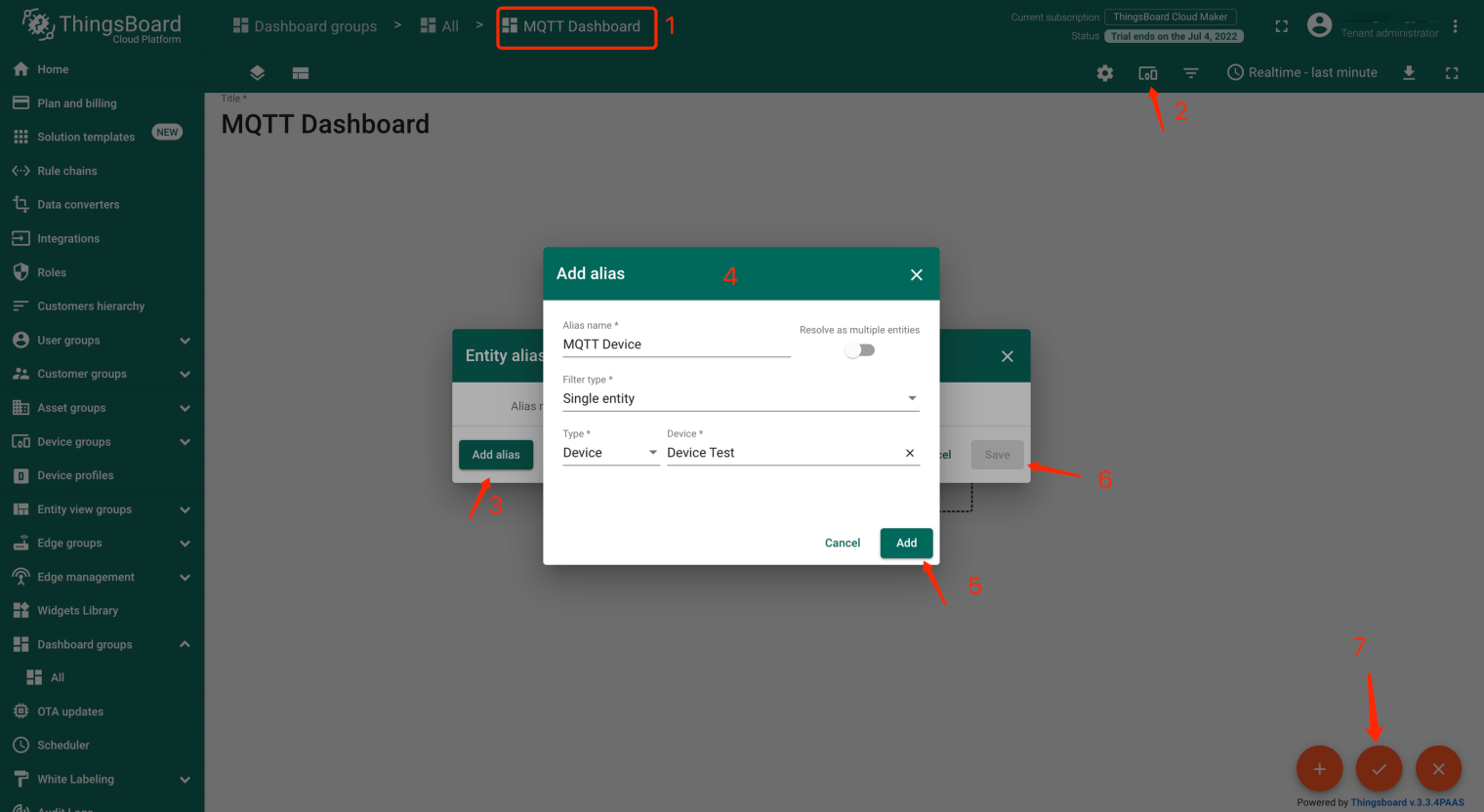Open Data converters page
Screen dimensions: 1484x812
point(103,205)
